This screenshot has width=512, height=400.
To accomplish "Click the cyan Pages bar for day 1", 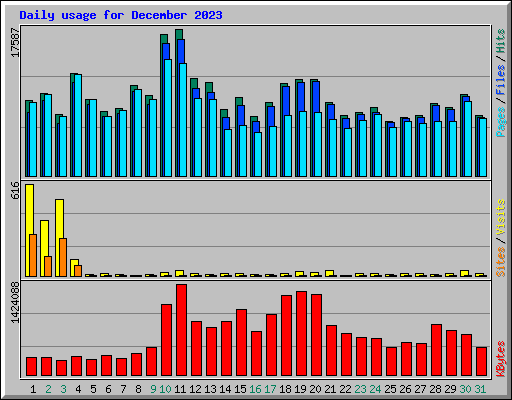I will pos(33,139).
